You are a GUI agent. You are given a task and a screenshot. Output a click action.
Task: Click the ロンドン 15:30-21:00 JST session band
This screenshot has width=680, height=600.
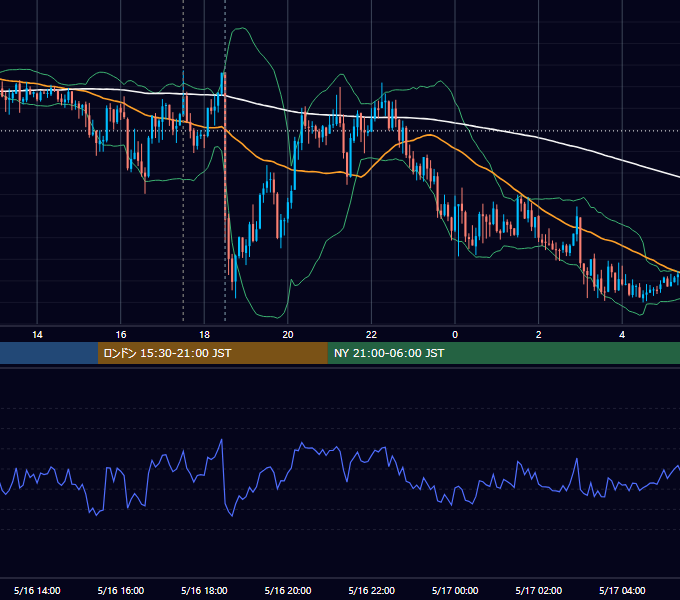pyautogui.click(x=212, y=353)
